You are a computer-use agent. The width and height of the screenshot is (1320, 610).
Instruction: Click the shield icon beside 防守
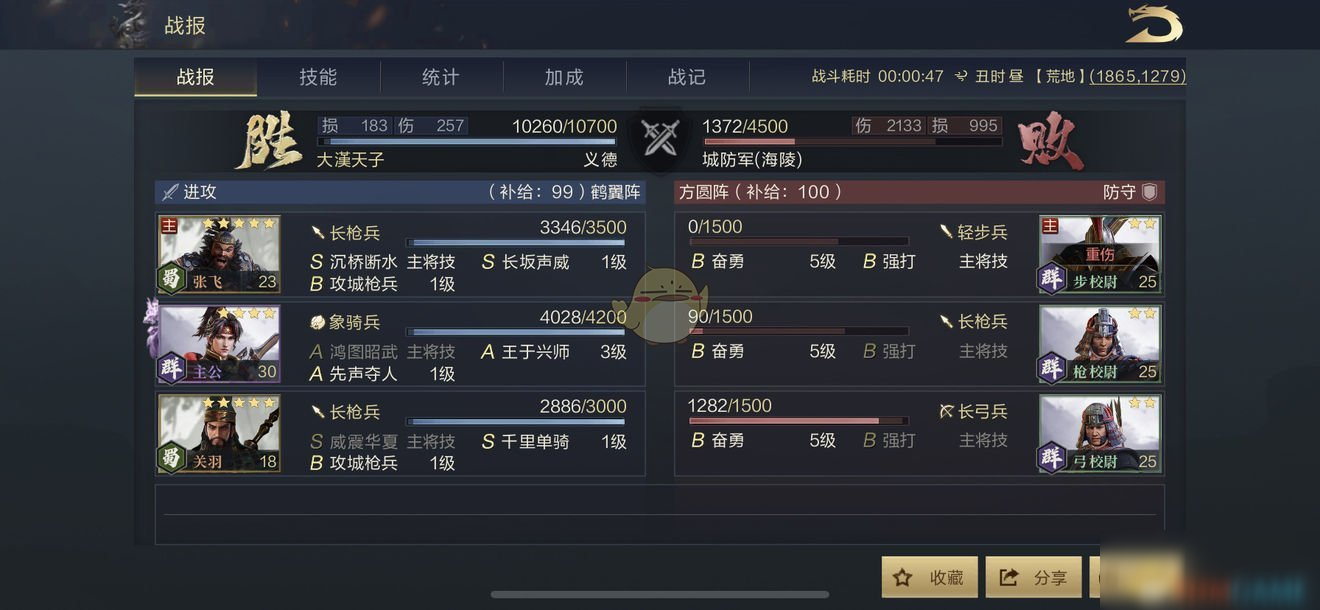coord(1149,192)
